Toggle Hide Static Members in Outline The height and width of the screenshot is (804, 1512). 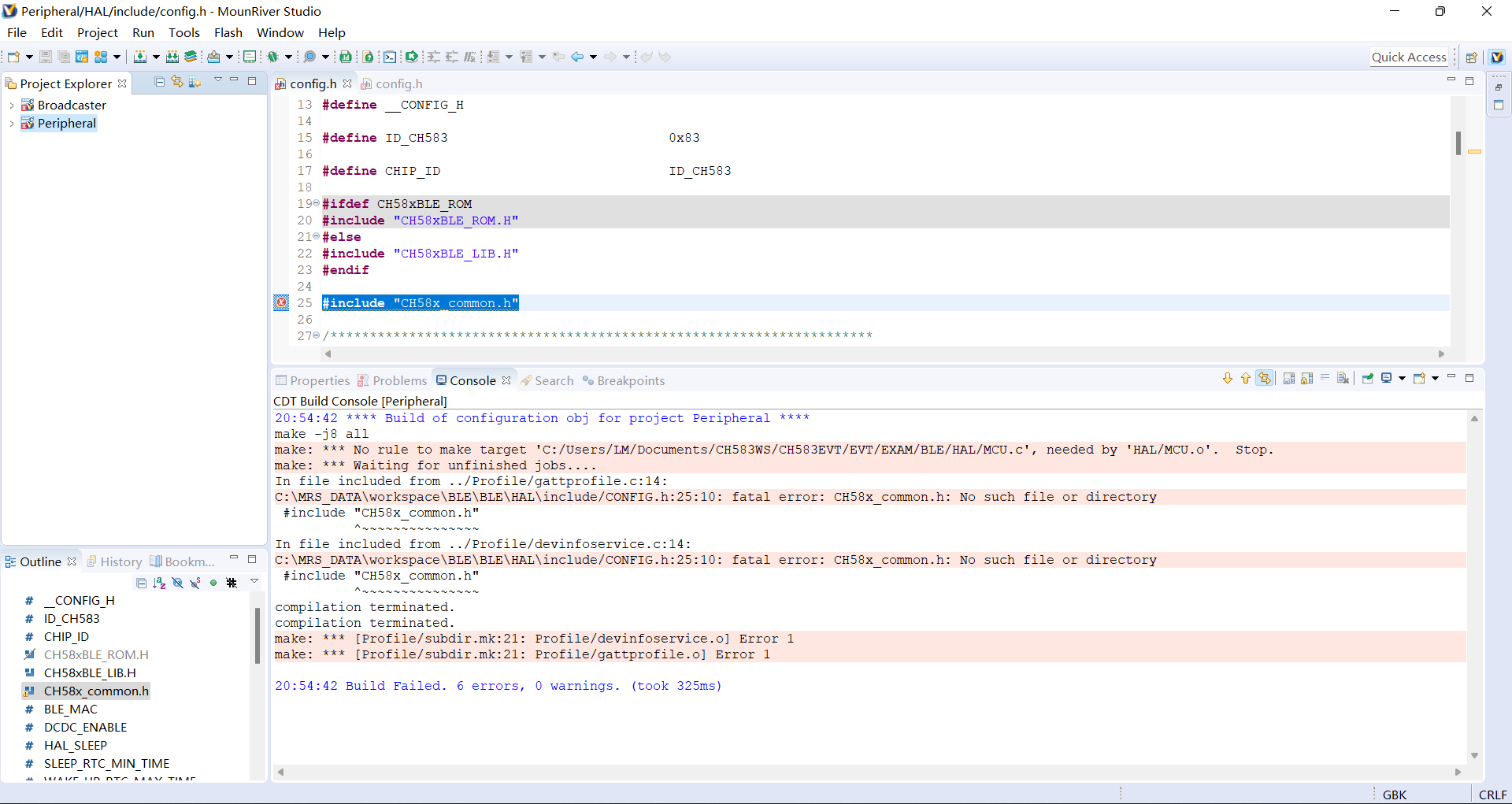coord(195,583)
